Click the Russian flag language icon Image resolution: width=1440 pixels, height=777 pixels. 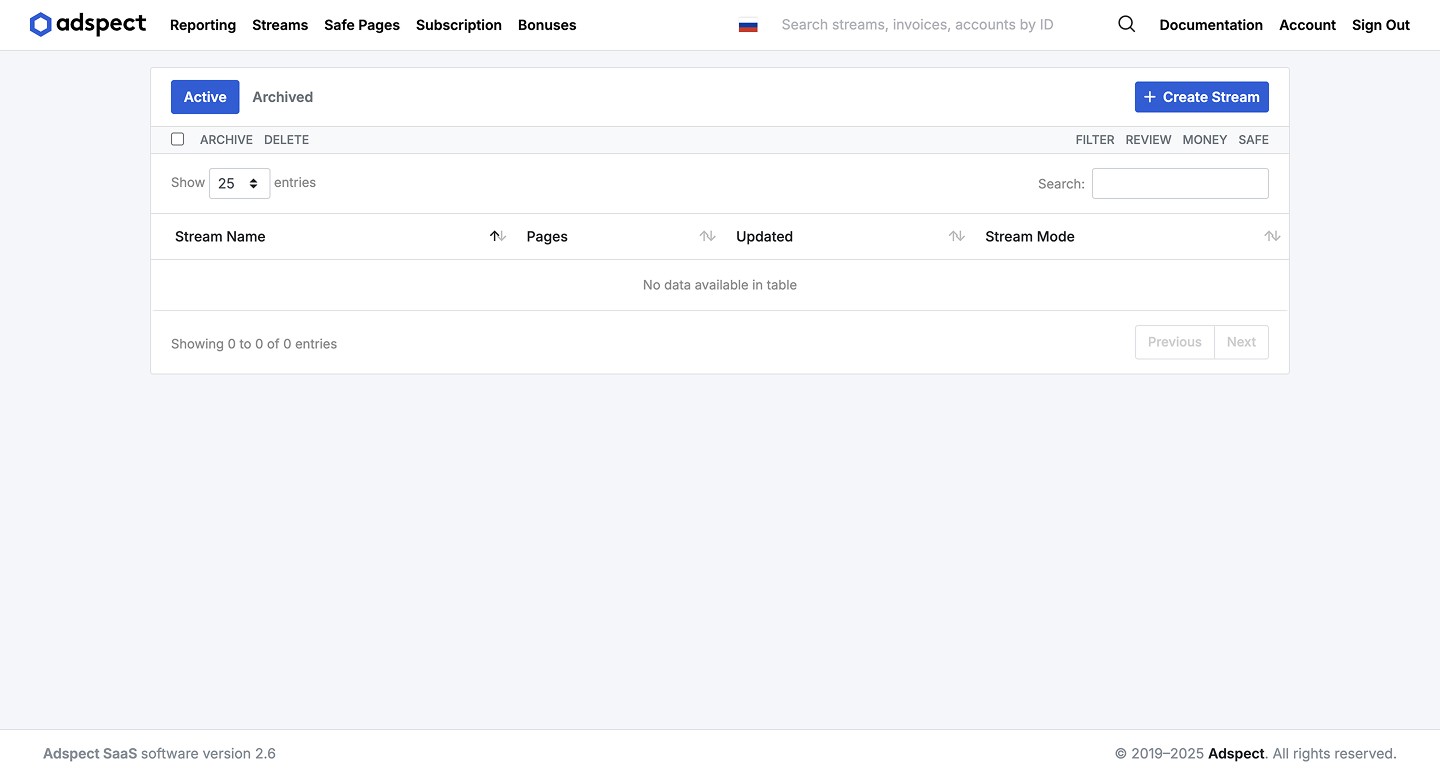pyautogui.click(x=748, y=26)
